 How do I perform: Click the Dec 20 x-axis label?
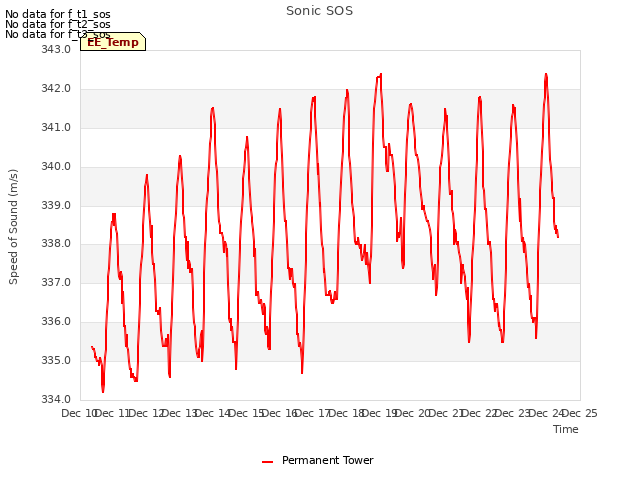413,413
